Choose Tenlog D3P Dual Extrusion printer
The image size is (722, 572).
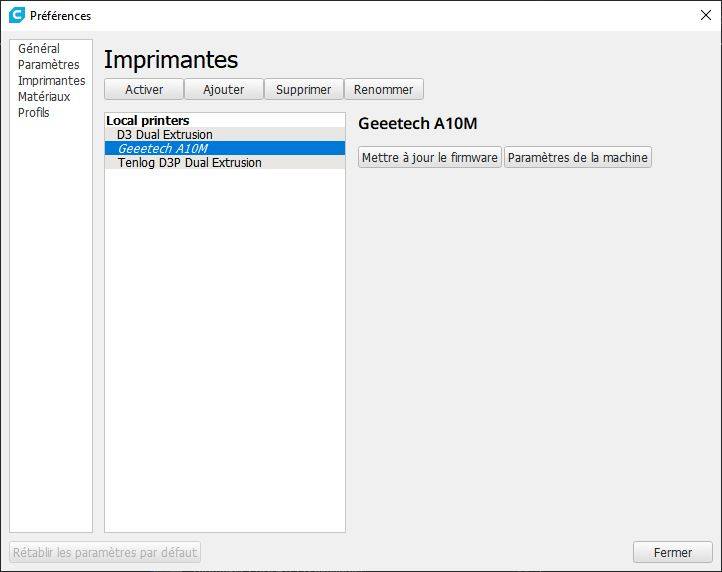tap(190, 163)
